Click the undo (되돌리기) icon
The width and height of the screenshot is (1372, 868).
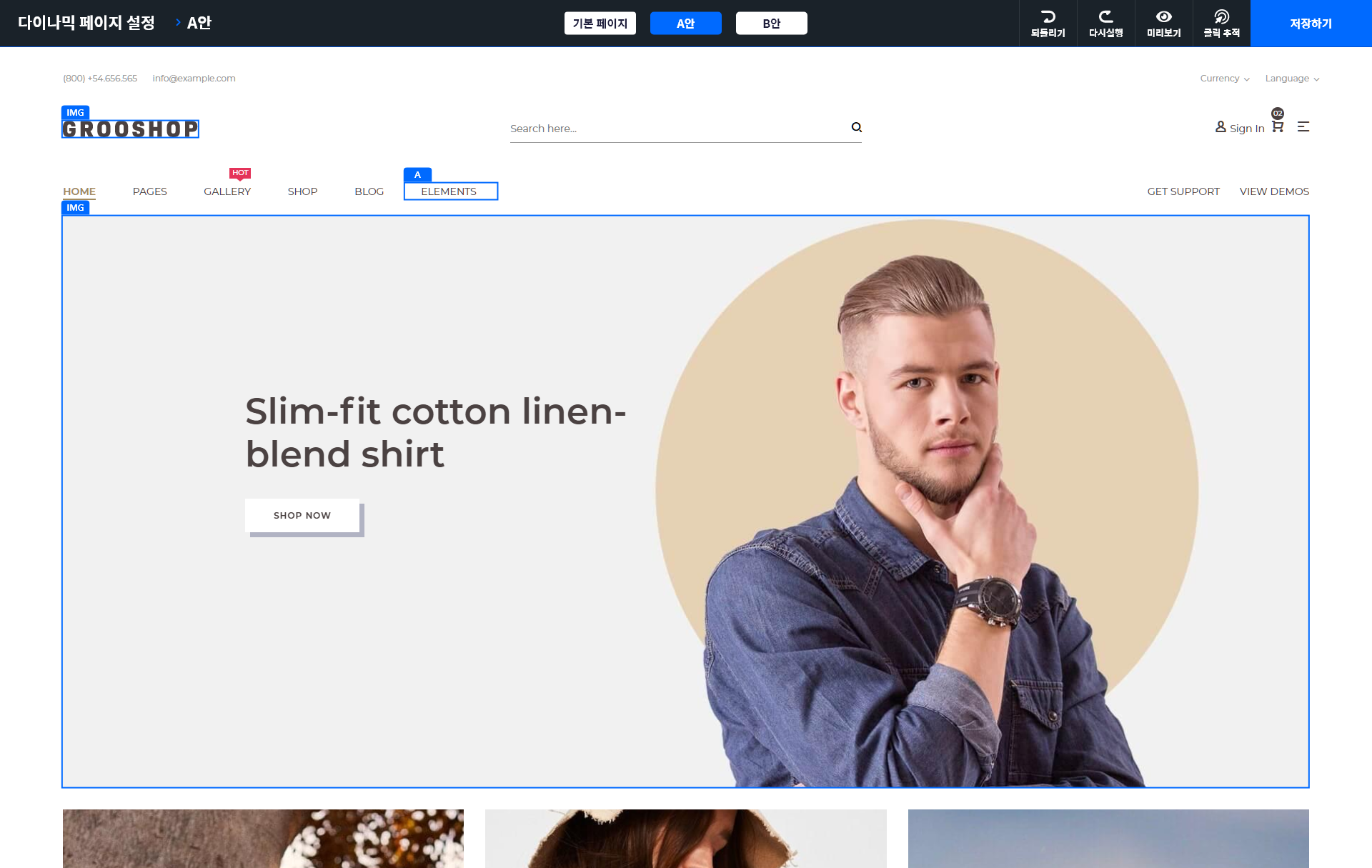tap(1048, 17)
